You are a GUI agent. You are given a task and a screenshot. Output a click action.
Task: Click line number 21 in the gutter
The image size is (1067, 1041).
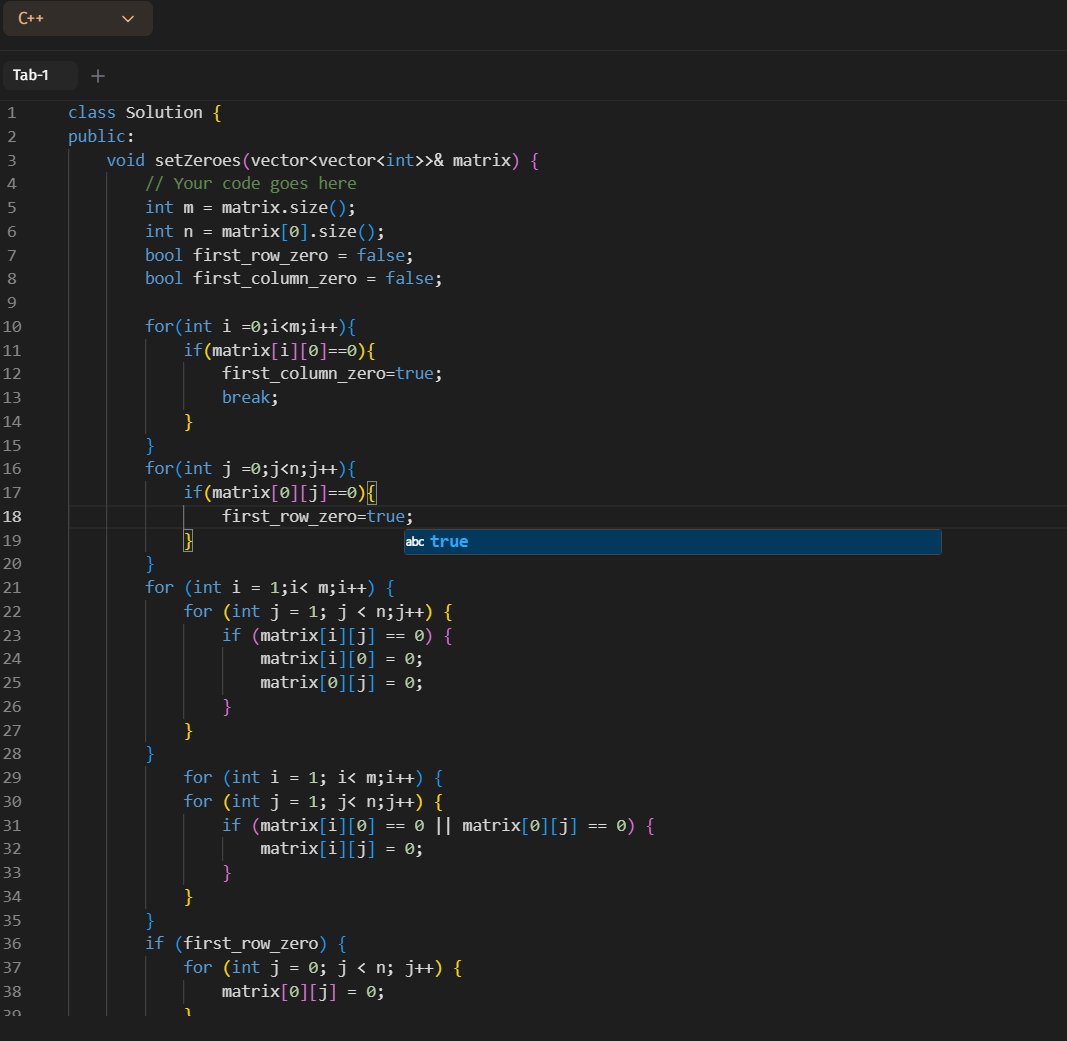[12, 587]
